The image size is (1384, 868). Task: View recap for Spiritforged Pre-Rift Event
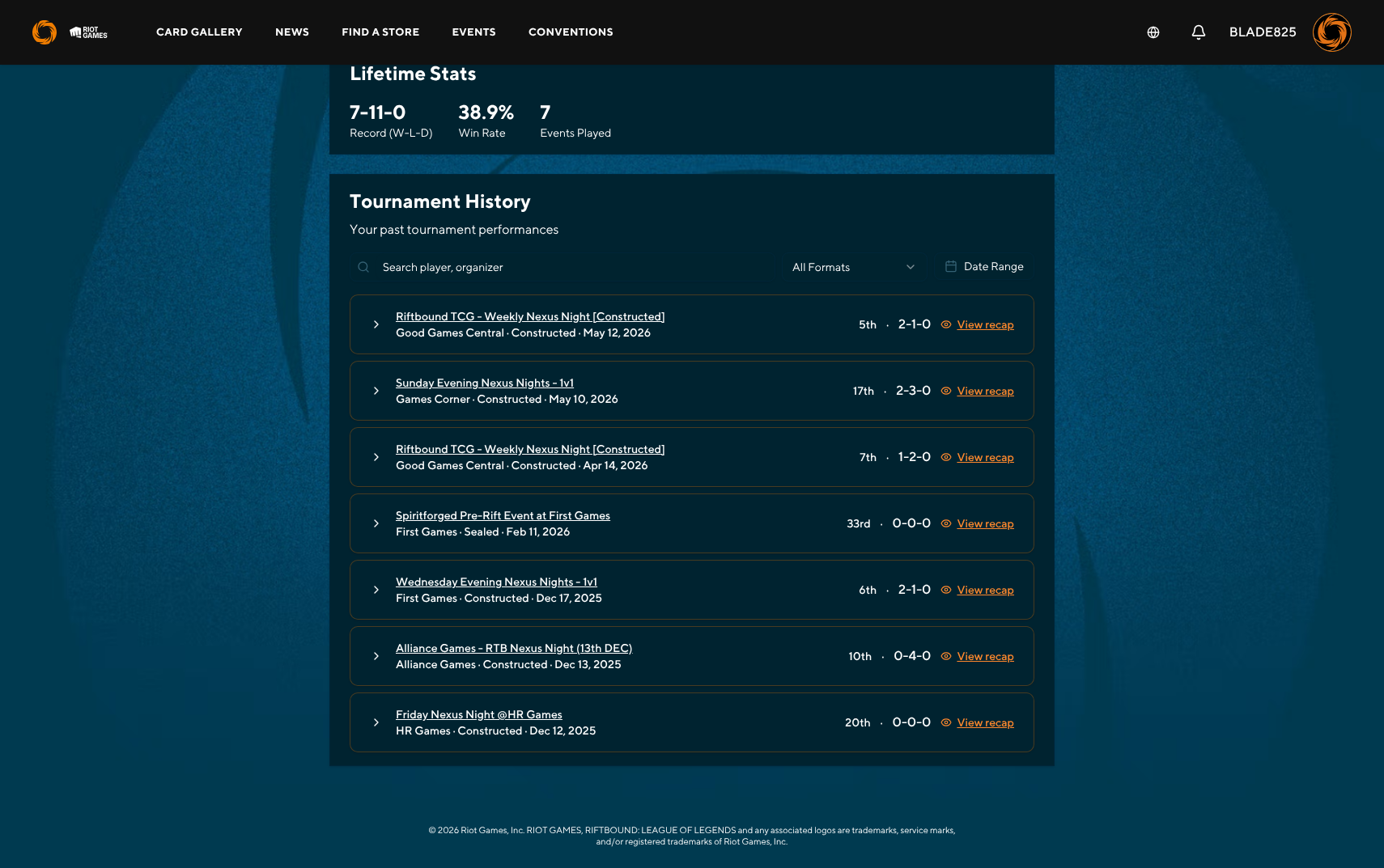985,523
